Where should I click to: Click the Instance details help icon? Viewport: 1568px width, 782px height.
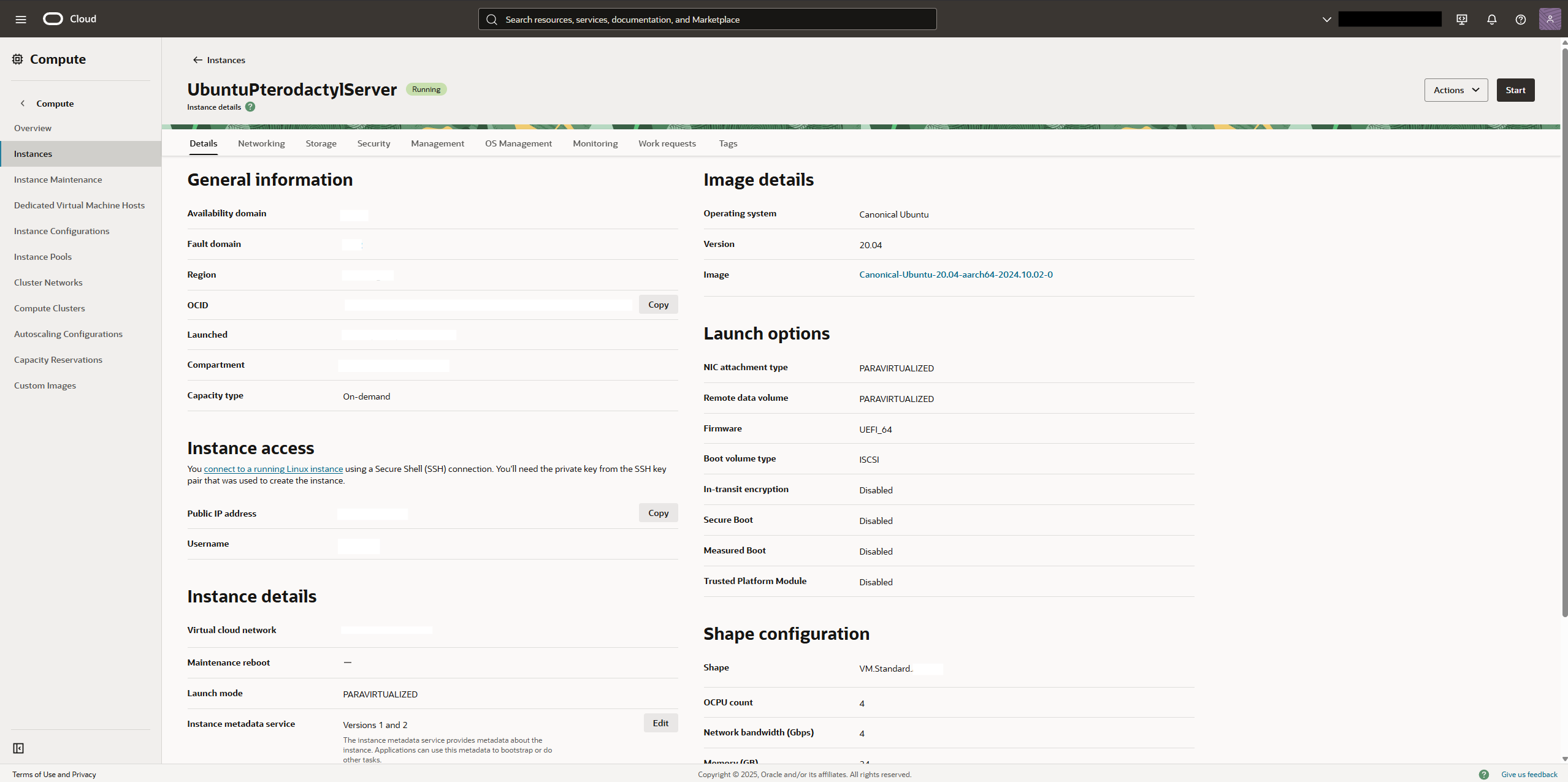[x=250, y=107]
